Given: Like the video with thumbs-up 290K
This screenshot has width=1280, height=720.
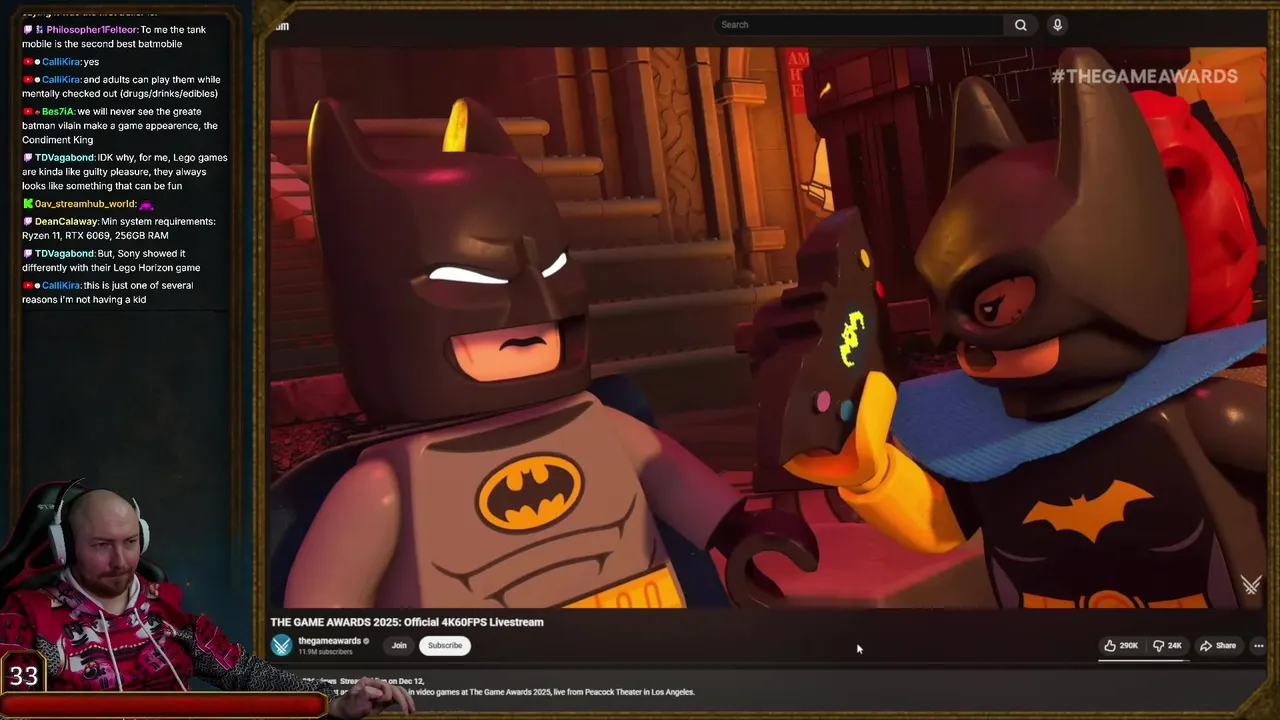Looking at the screenshot, I should (1121, 646).
